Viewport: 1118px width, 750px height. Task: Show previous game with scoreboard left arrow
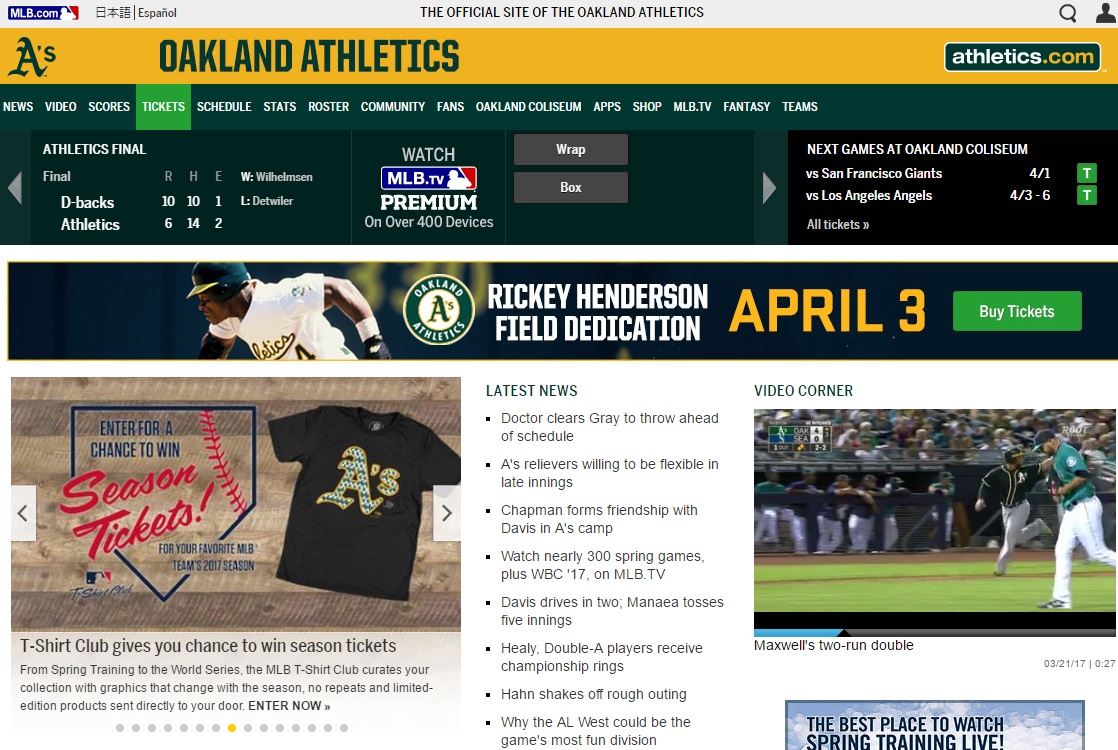15,188
